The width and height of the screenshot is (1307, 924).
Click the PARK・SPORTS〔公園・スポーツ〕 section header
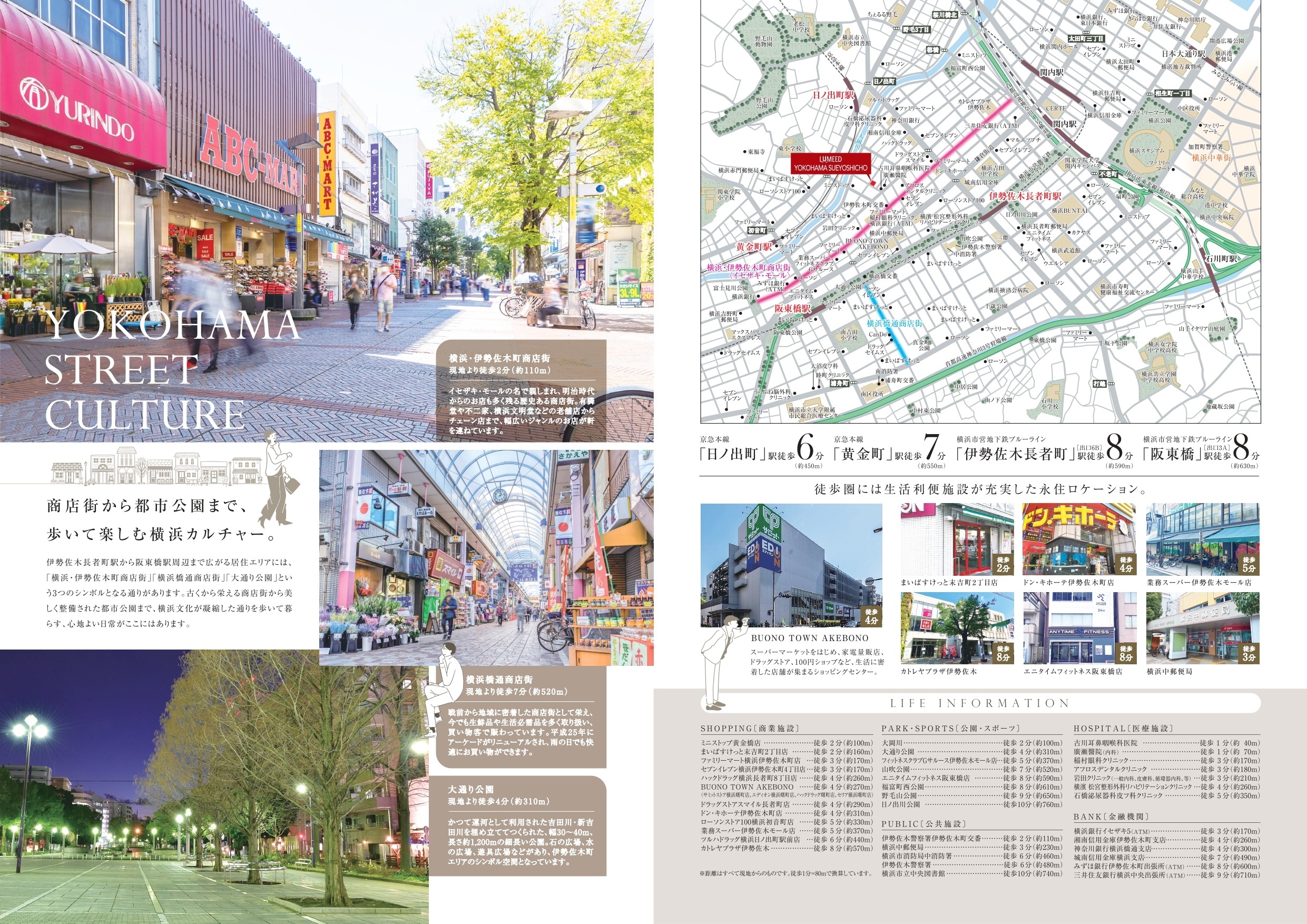951,729
